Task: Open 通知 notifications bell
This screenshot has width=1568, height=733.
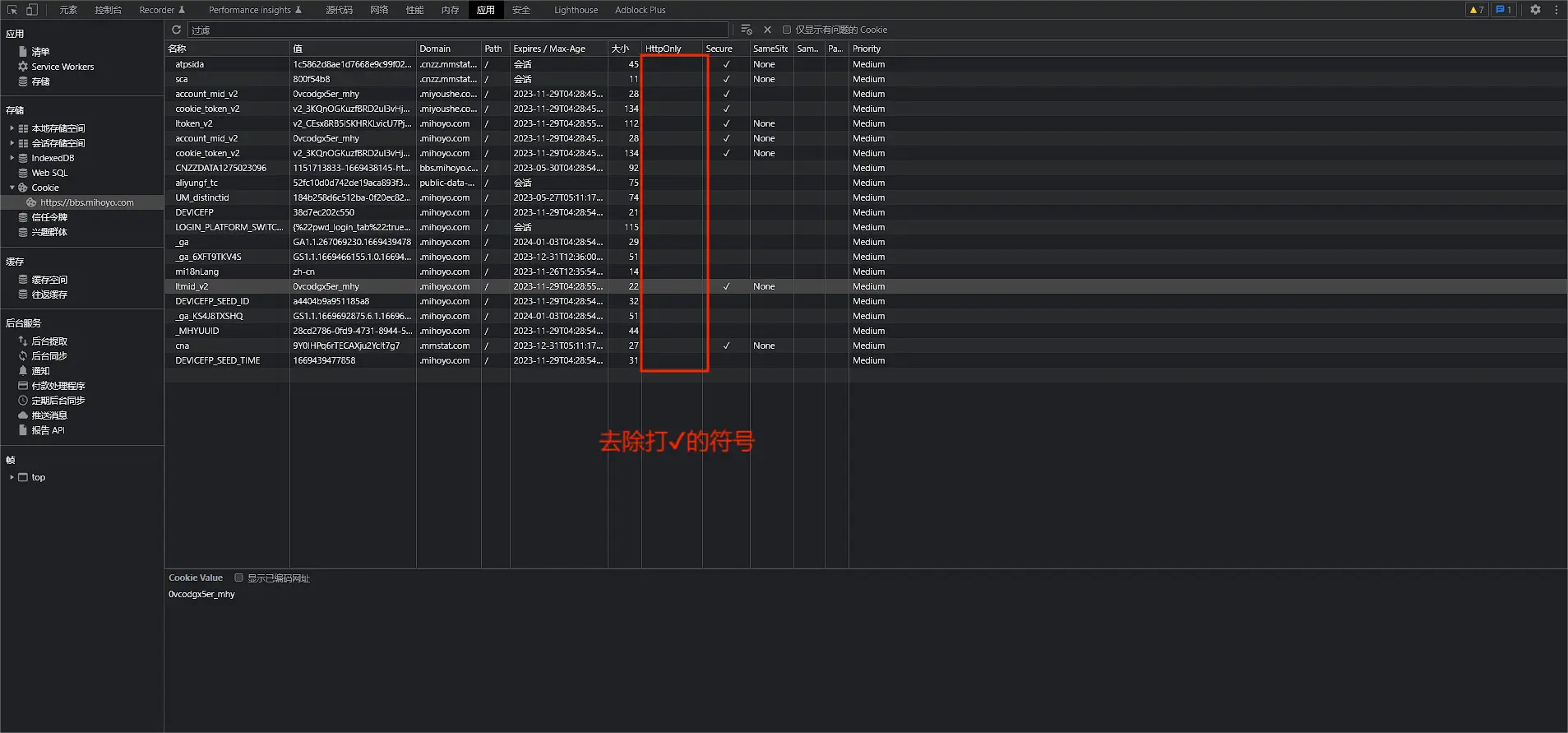Action: coord(23,371)
